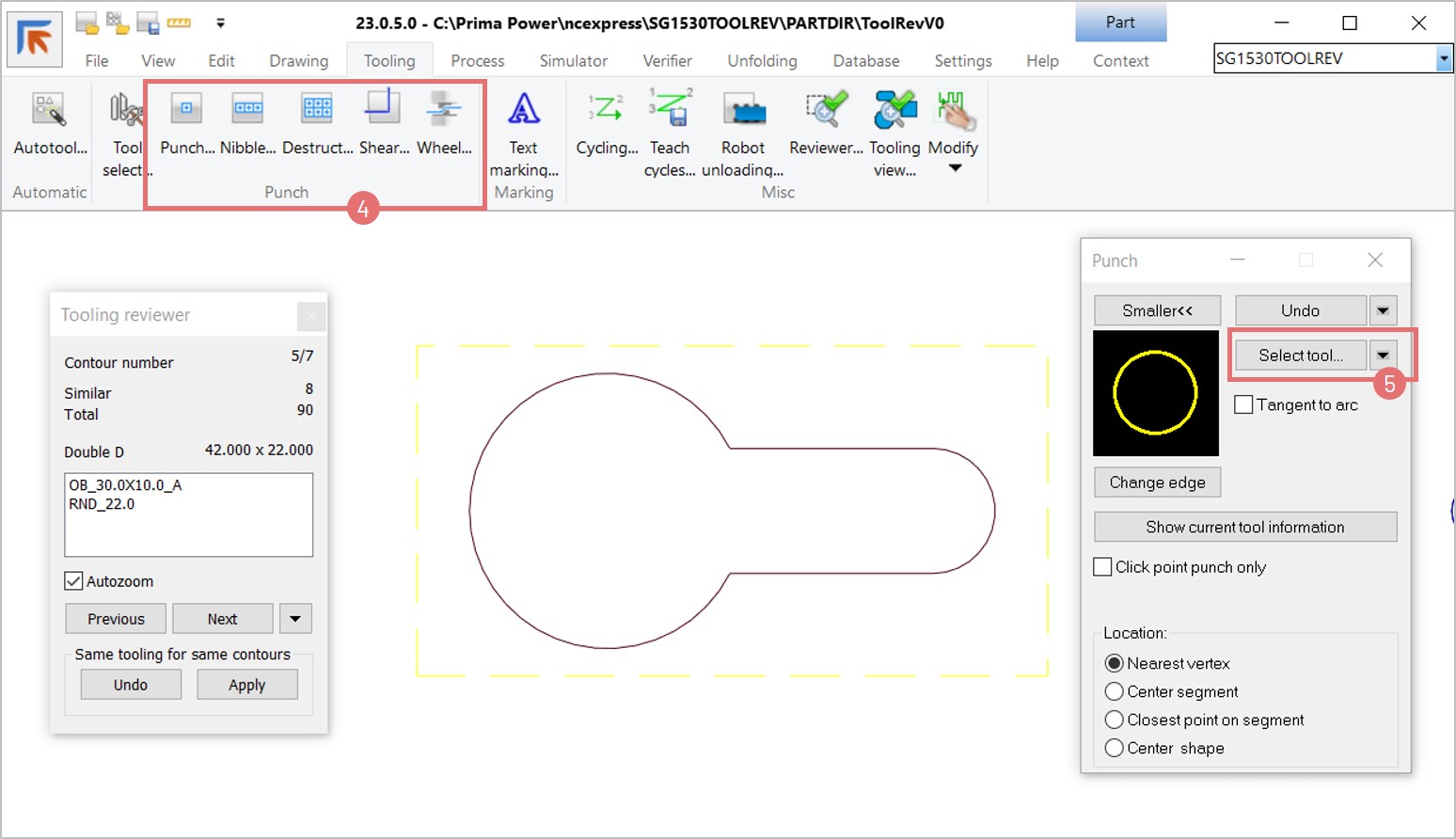This screenshot has width=1456, height=839.
Task: Enable Tangent to arc checkbox
Action: [1243, 404]
